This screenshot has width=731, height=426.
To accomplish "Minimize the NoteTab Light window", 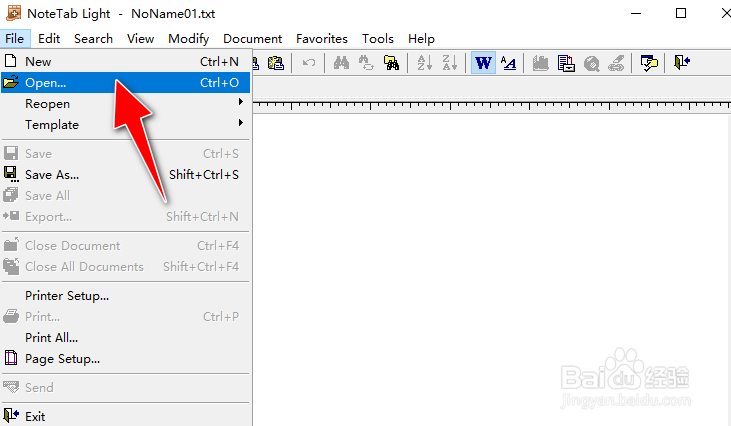I will pos(636,14).
